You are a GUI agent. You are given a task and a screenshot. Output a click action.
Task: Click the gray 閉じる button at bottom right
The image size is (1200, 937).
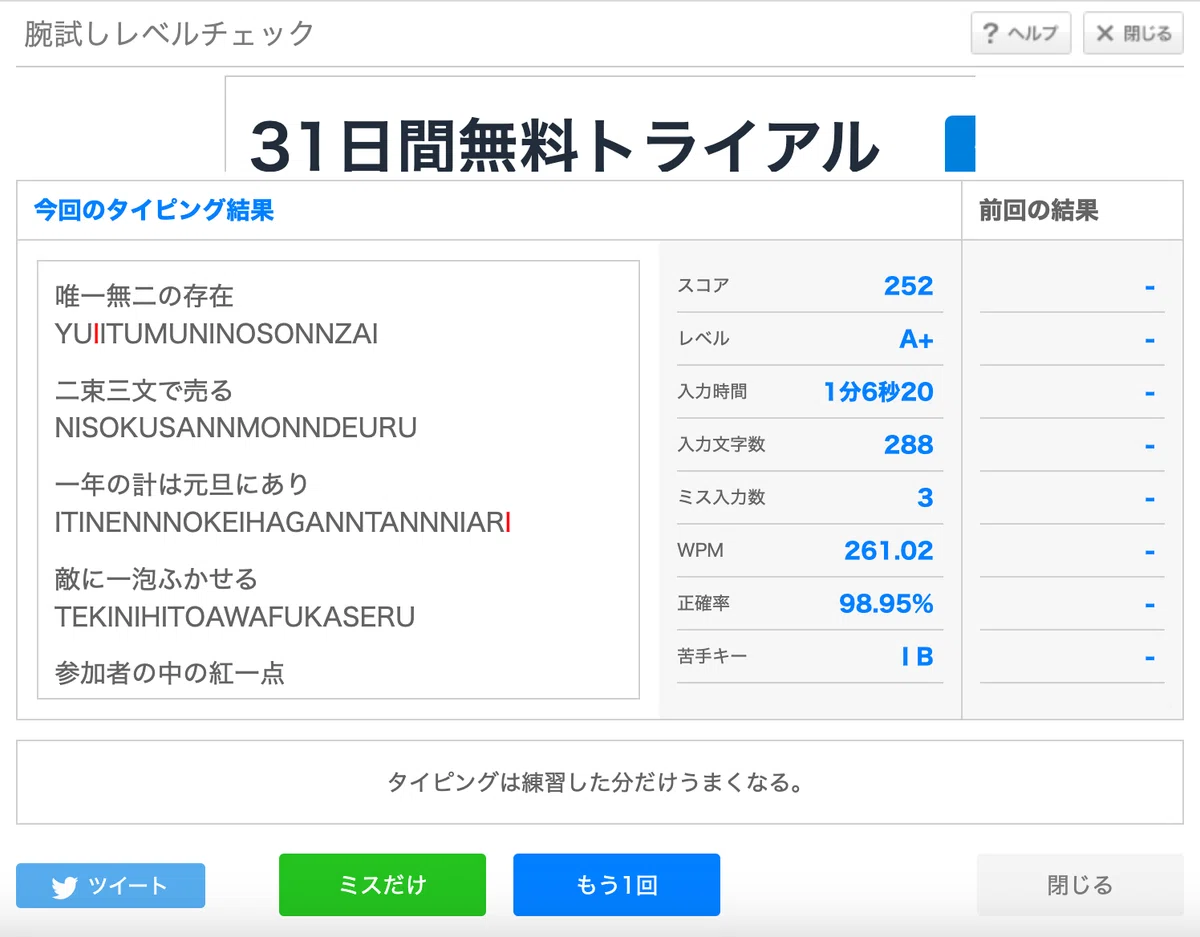1080,885
